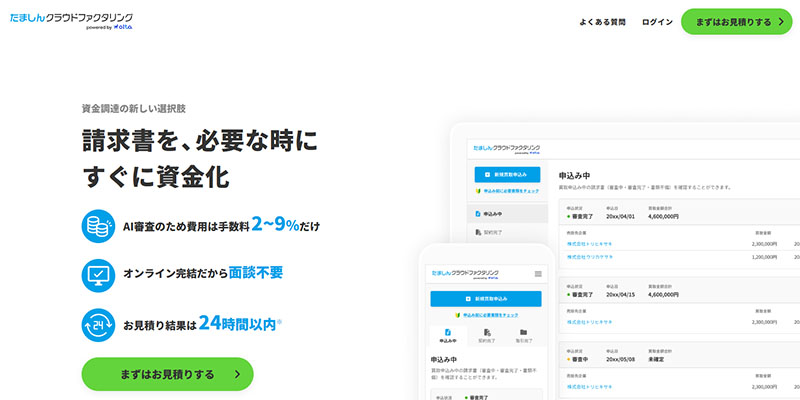Click the beginner mark icon in desktop mockup sidebar
800x400 pixels.
pos(478,191)
